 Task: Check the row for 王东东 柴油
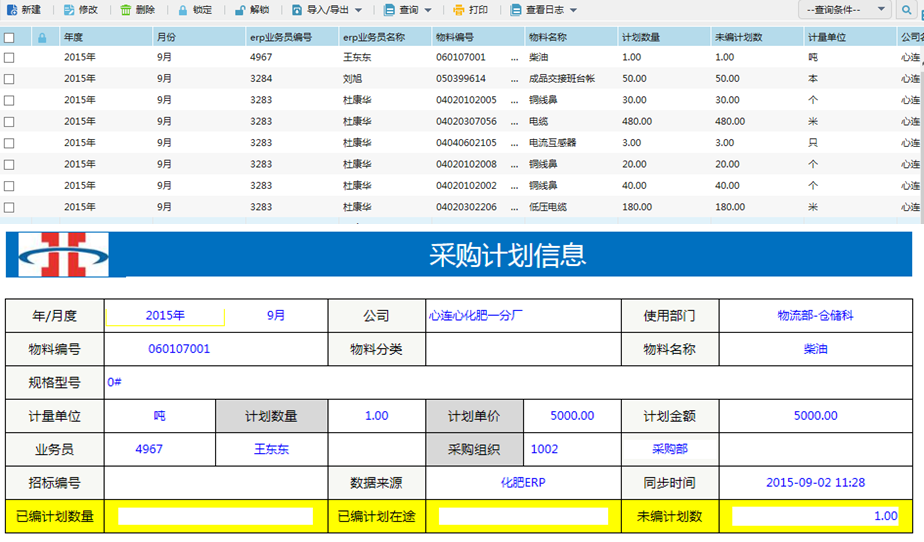[9, 58]
